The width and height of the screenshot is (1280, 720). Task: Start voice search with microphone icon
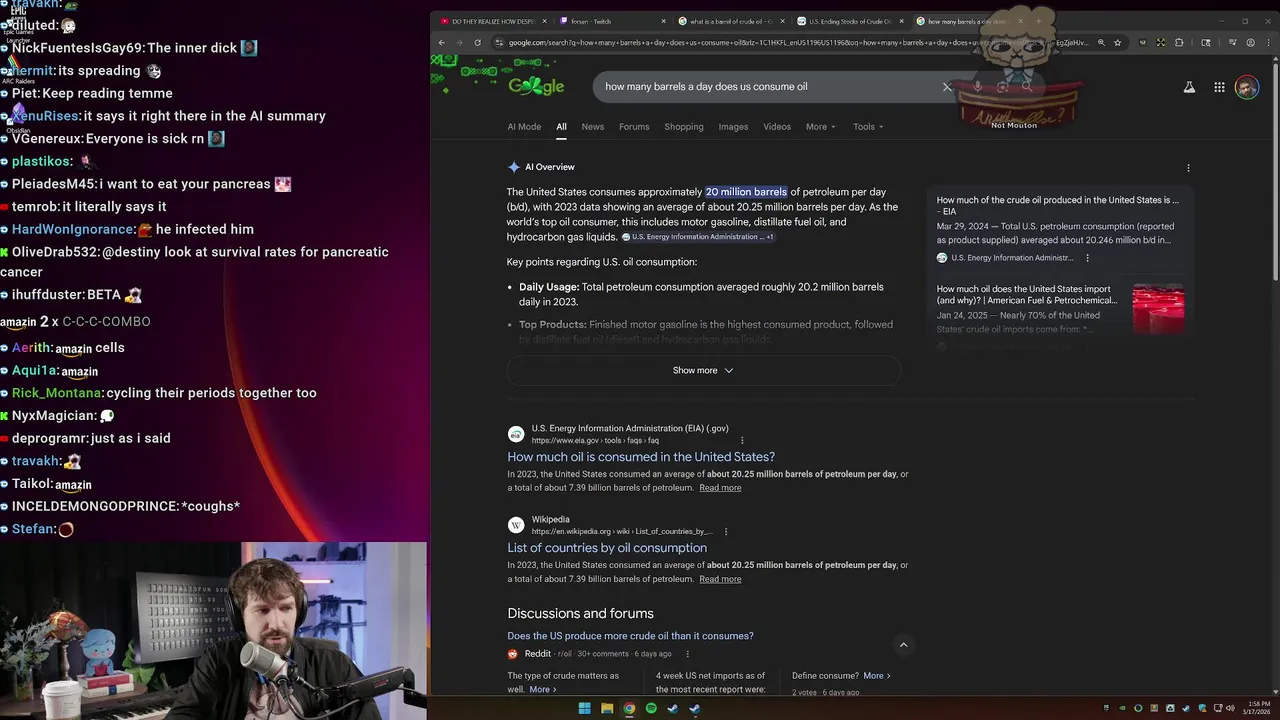(x=977, y=87)
